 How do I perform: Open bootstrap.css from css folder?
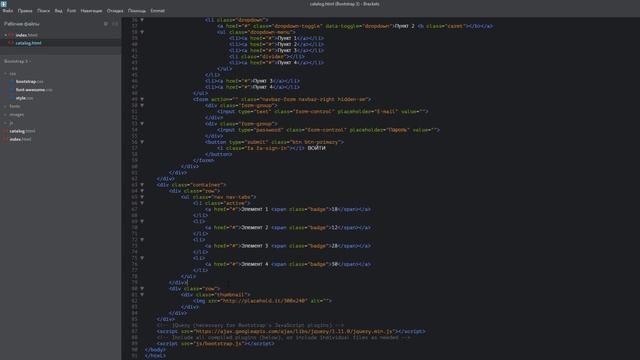[29, 82]
